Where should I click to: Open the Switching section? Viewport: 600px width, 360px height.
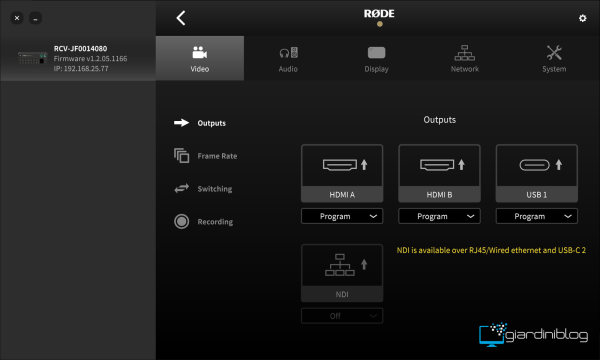(x=203, y=189)
